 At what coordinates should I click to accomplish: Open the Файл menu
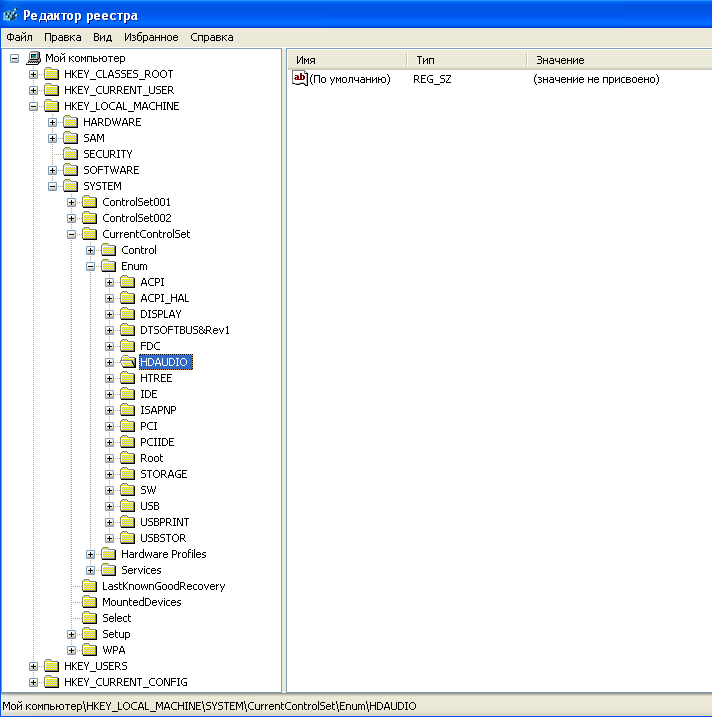(x=19, y=37)
